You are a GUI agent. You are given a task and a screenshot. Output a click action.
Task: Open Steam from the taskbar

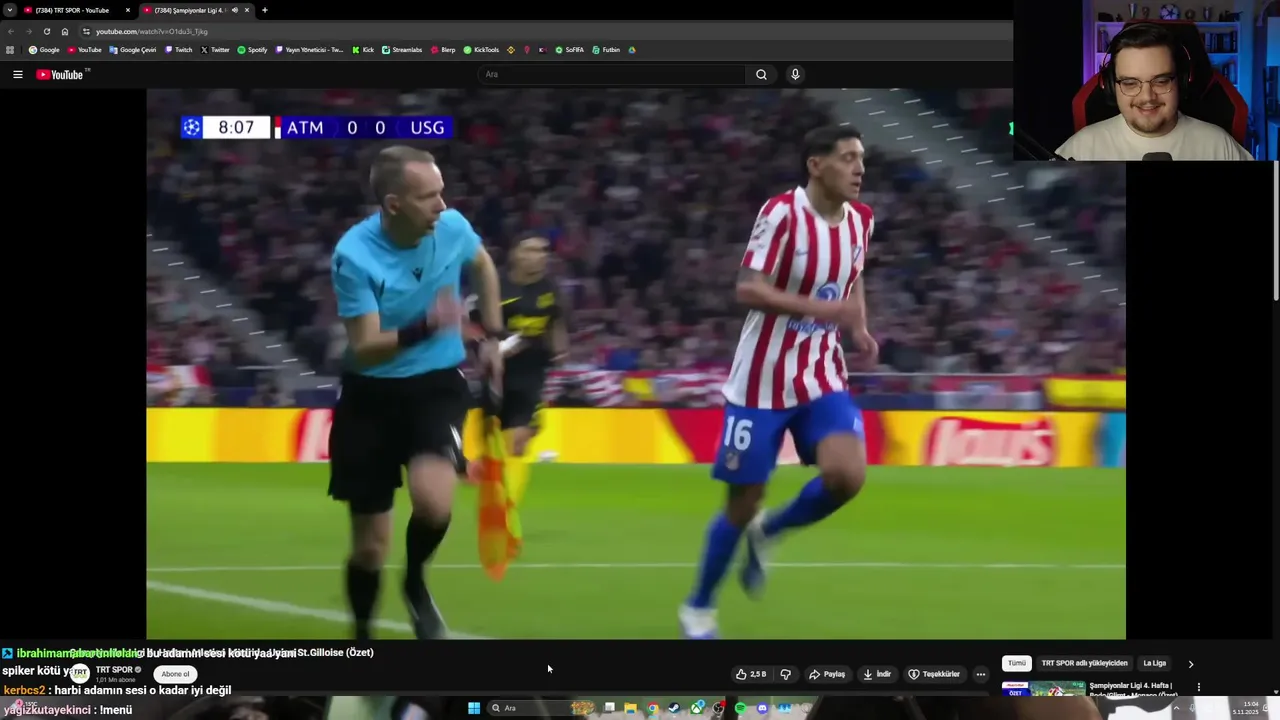674,708
